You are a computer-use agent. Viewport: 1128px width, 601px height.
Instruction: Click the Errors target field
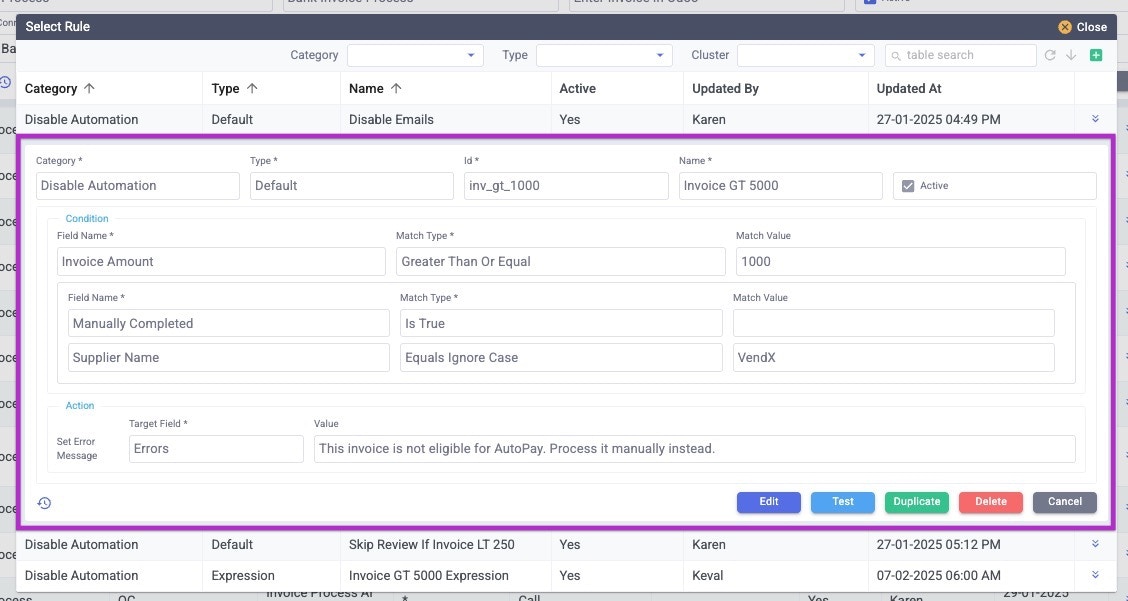(216, 448)
